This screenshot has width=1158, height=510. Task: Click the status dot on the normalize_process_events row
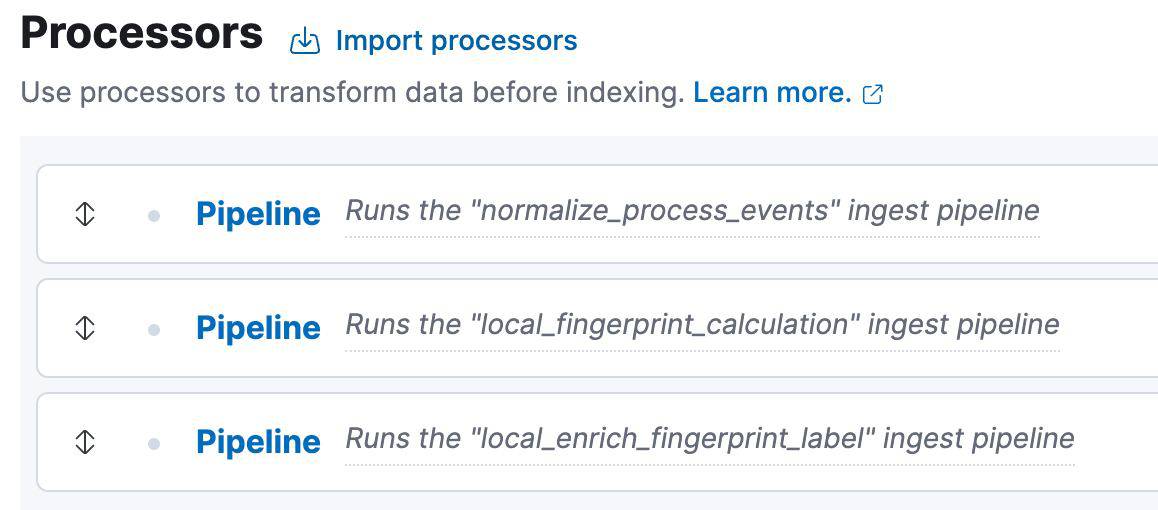click(153, 214)
